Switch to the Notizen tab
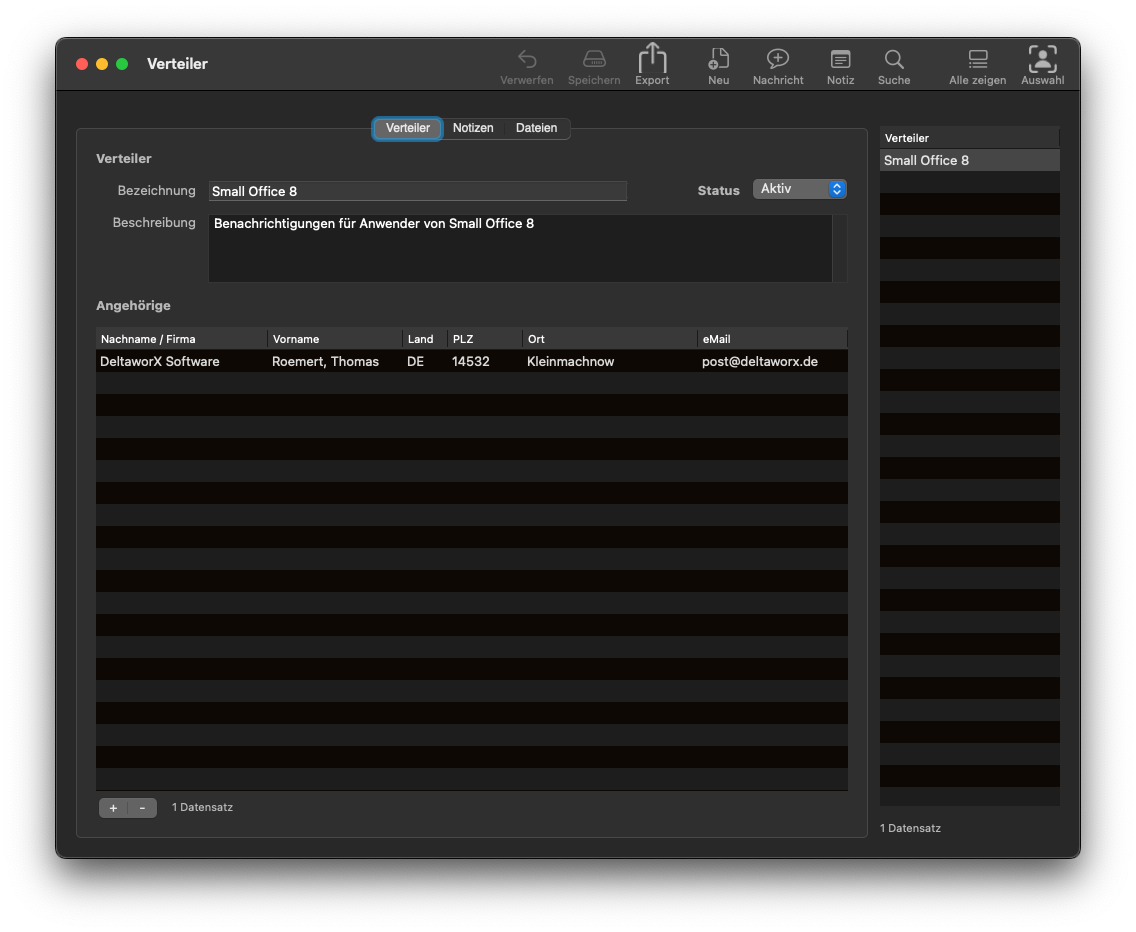Viewport: 1136px width, 932px height. pos(473,128)
